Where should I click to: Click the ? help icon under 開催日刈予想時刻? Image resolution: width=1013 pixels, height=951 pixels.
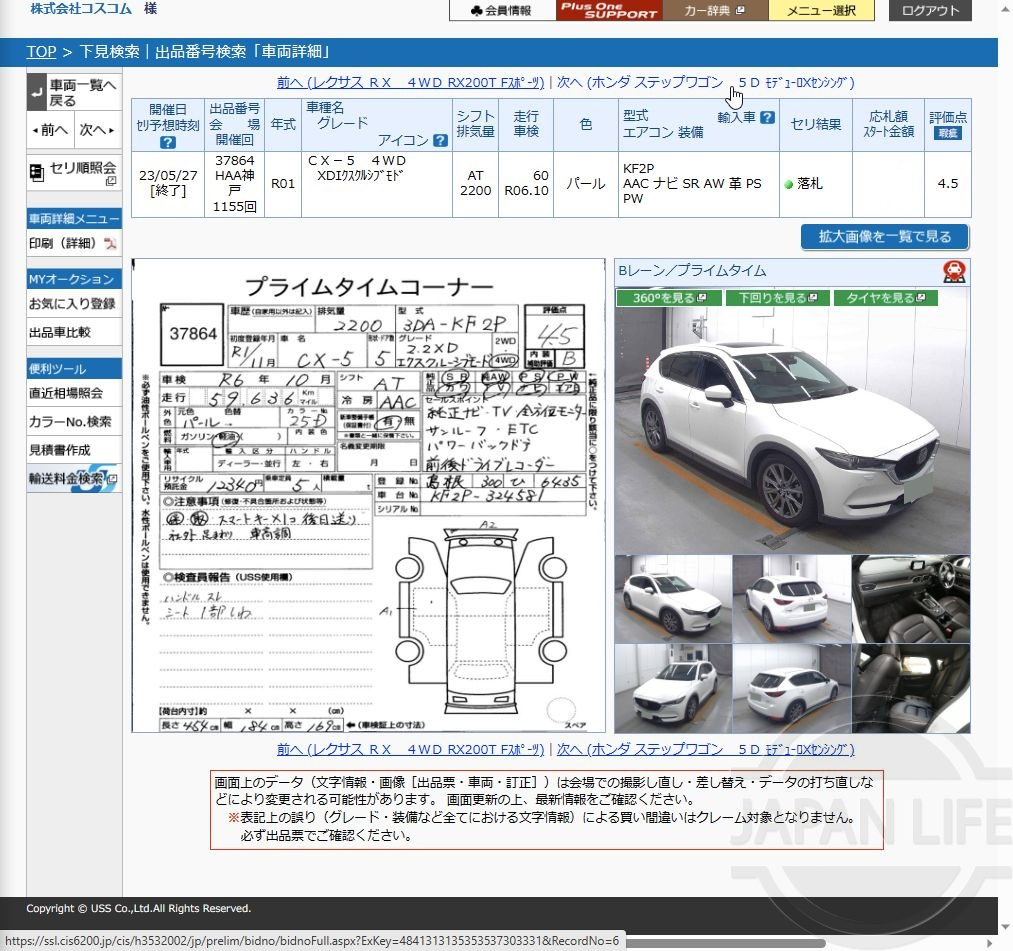coord(168,142)
